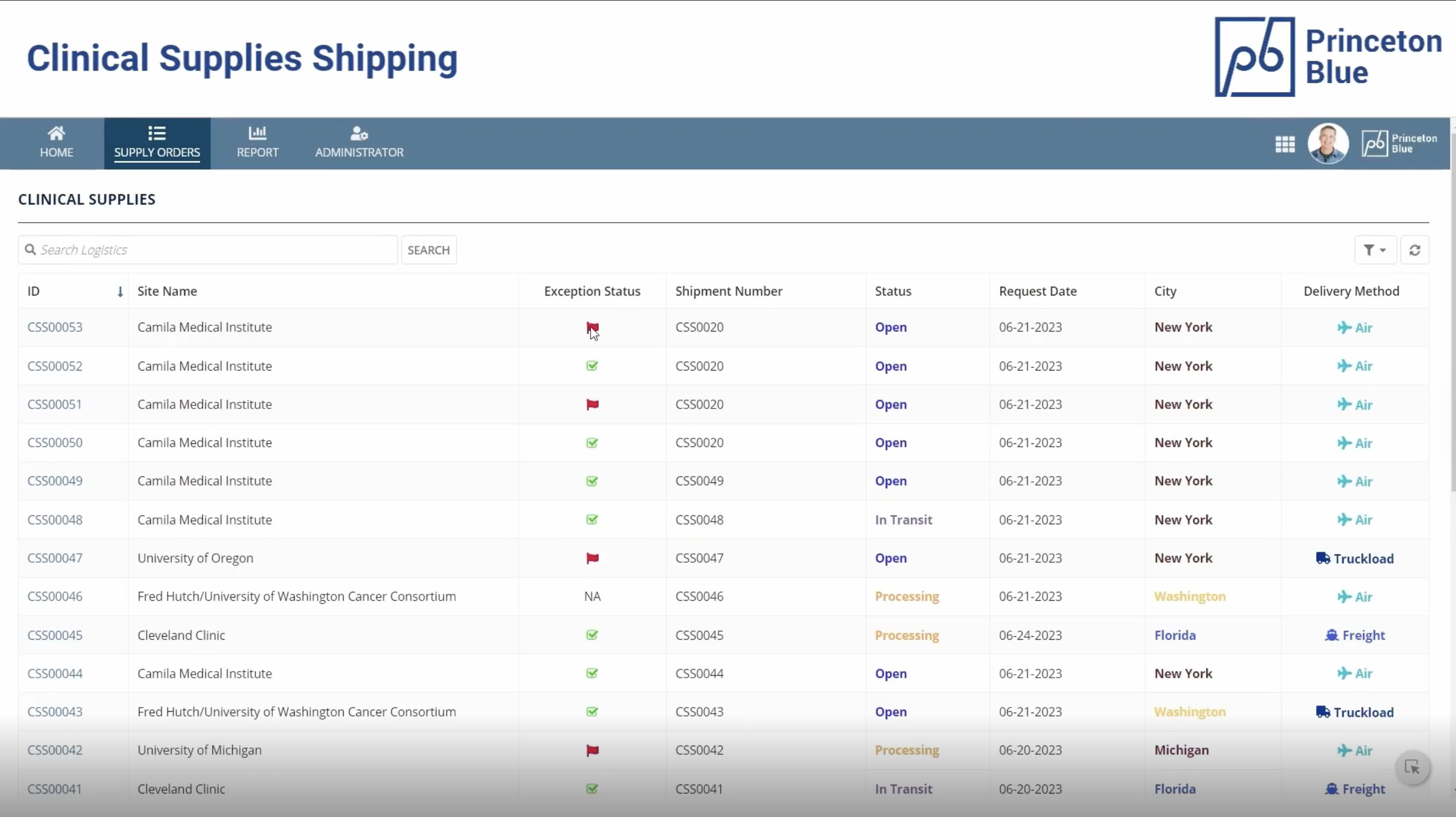
Task: Click the user profile avatar
Action: pos(1328,143)
